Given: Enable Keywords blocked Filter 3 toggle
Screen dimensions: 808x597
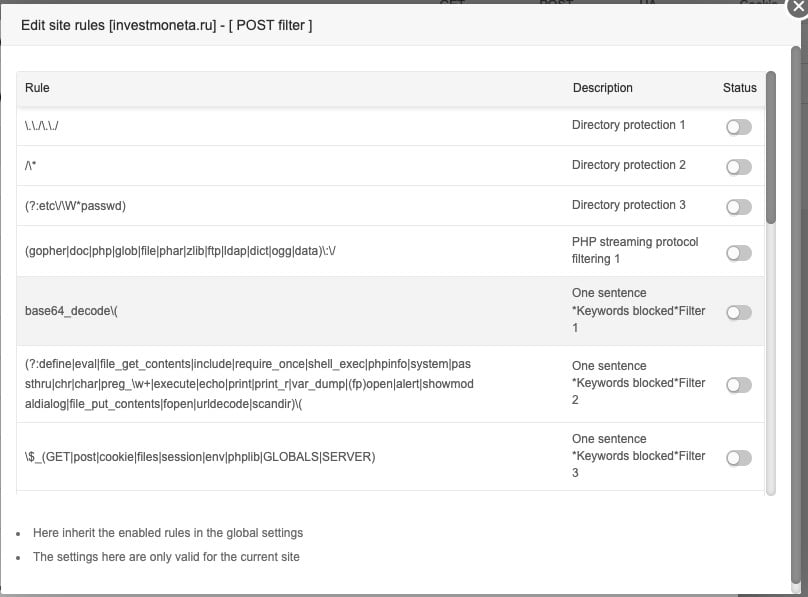Looking at the screenshot, I should 738,458.
